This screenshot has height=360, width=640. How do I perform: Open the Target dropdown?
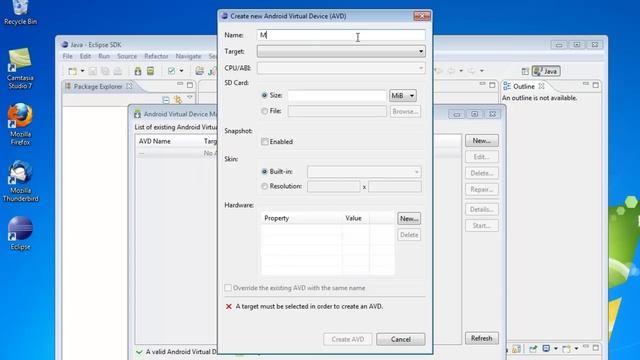(341, 51)
